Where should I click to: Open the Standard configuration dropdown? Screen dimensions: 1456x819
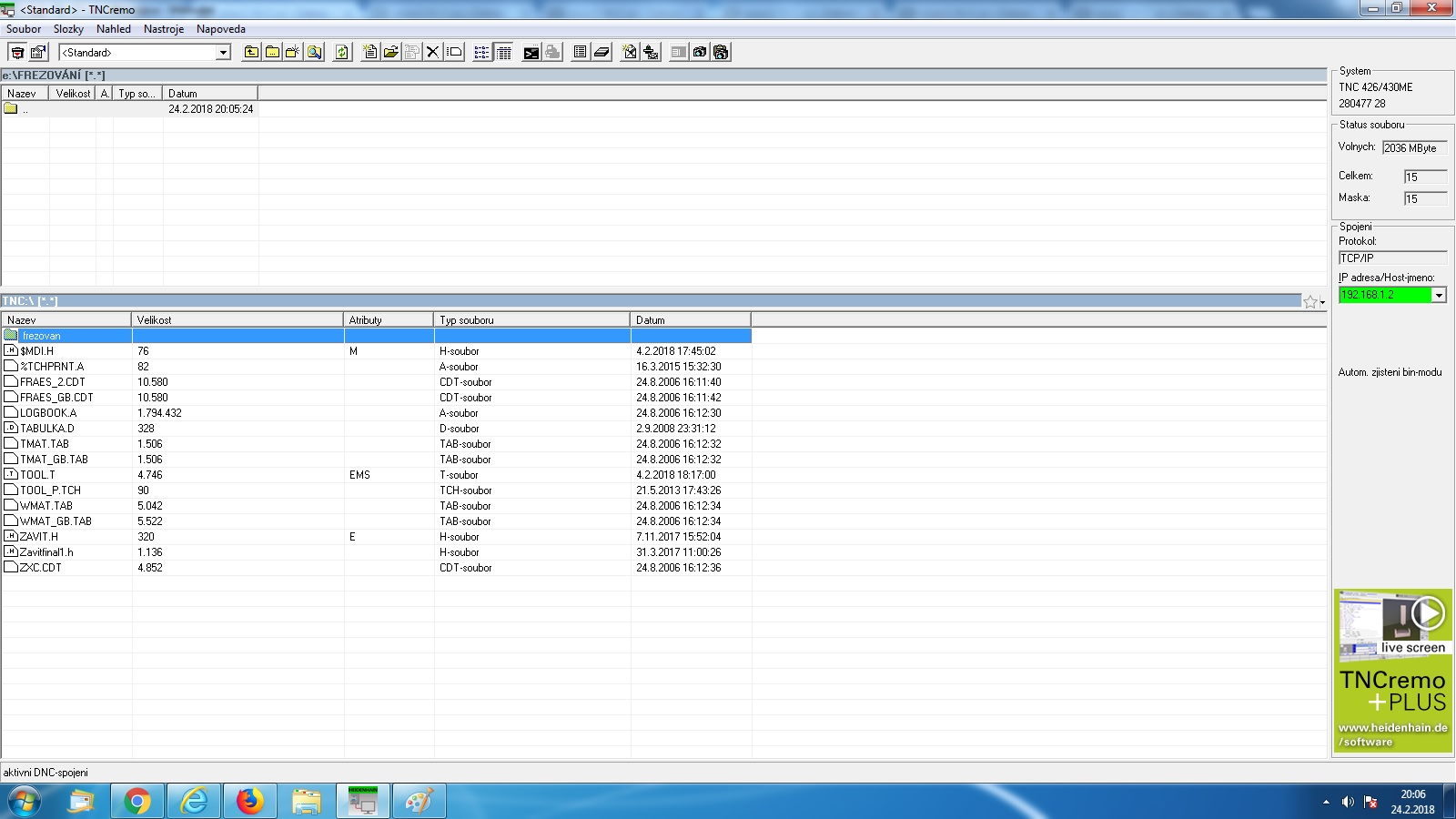pyautogui.click(x=223, y=53)
